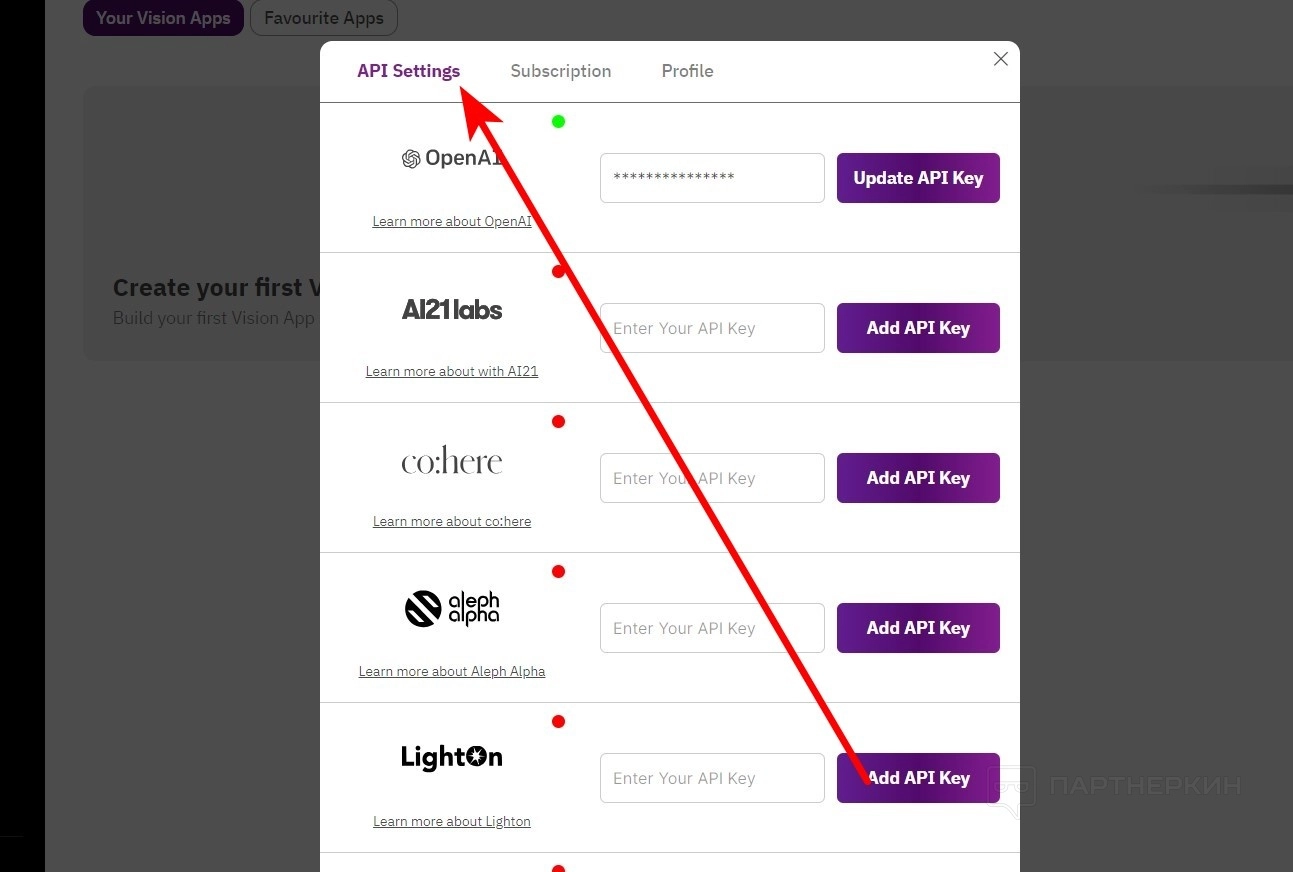1293x872 pixels.
Task: Open Learn more about with AI21 link
Action: click(452, 371)
